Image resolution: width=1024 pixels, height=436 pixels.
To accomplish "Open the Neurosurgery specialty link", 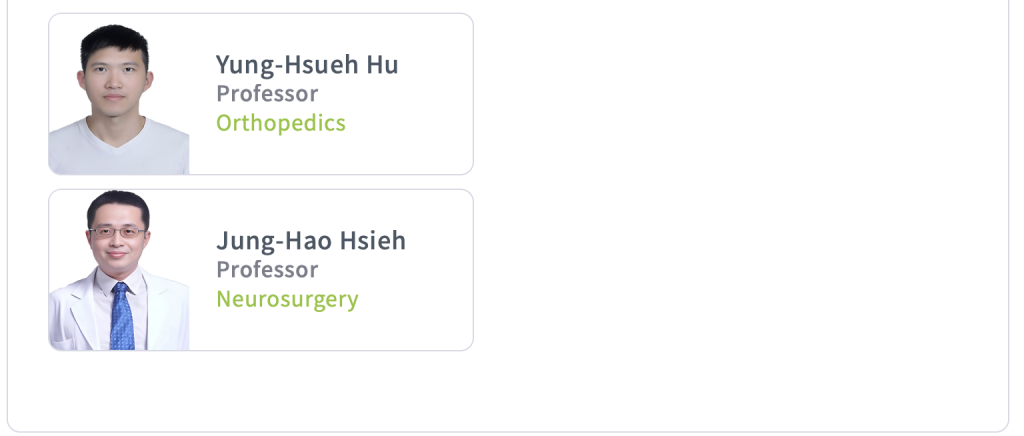I will coord(287,300).
